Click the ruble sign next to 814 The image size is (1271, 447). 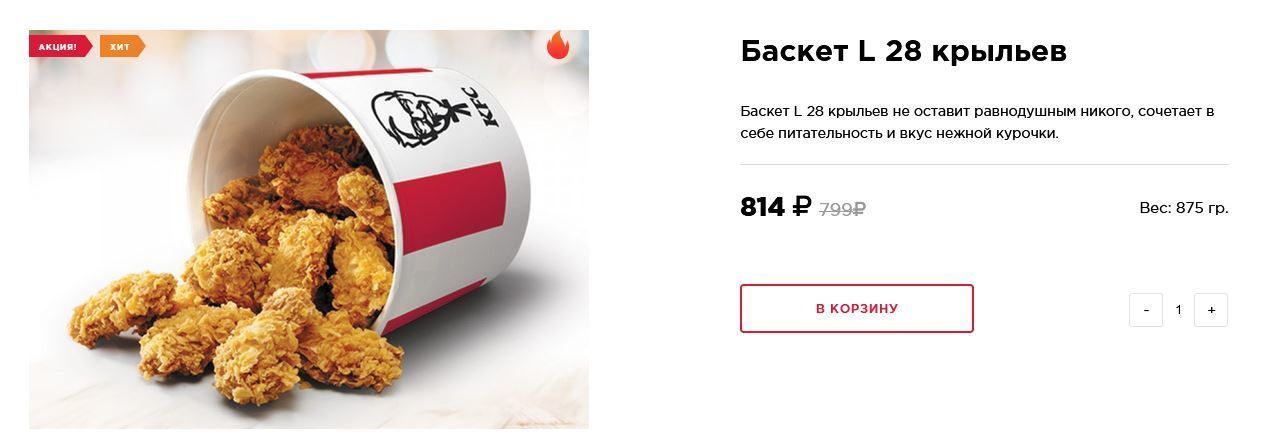802,207
